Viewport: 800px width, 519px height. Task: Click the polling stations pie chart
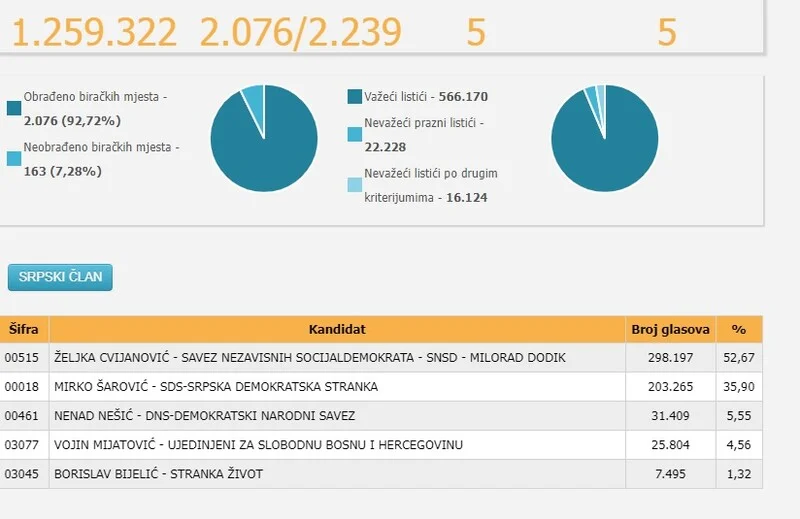point(264,139)
